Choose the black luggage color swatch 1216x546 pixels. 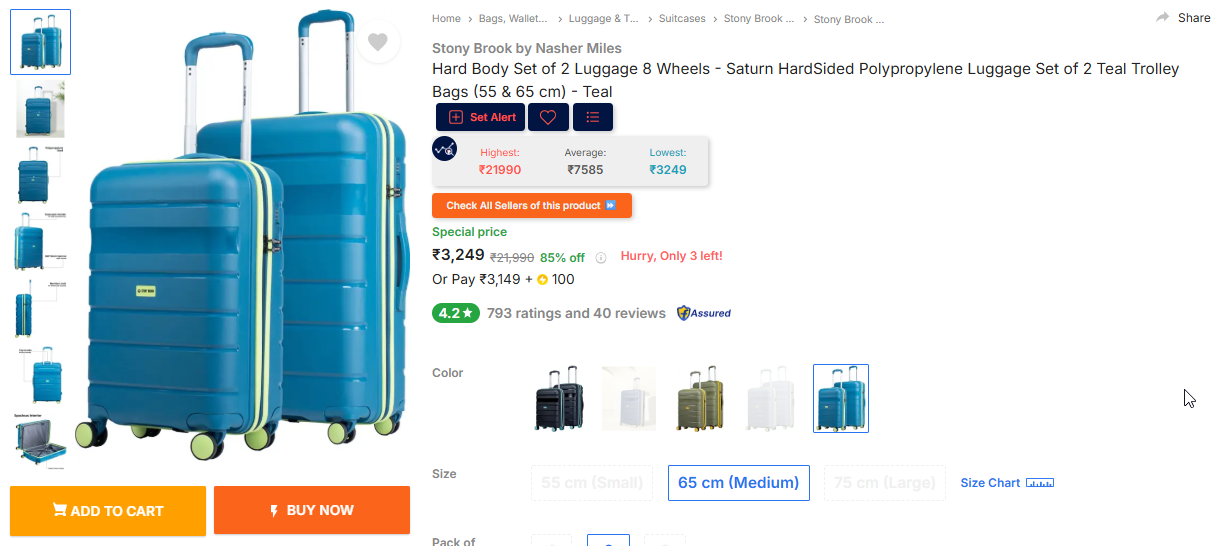point(558,398)
